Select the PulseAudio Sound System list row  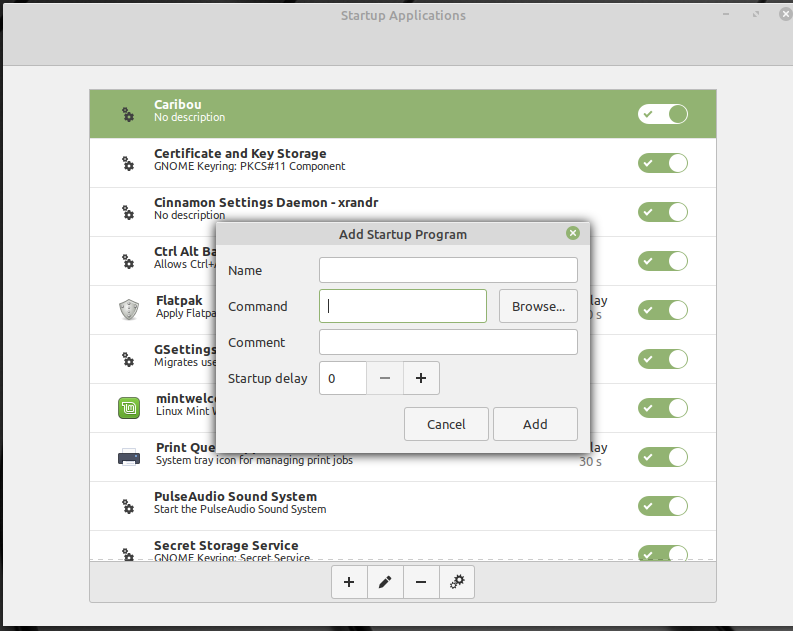pyautogui.click(x=403, y=506)
